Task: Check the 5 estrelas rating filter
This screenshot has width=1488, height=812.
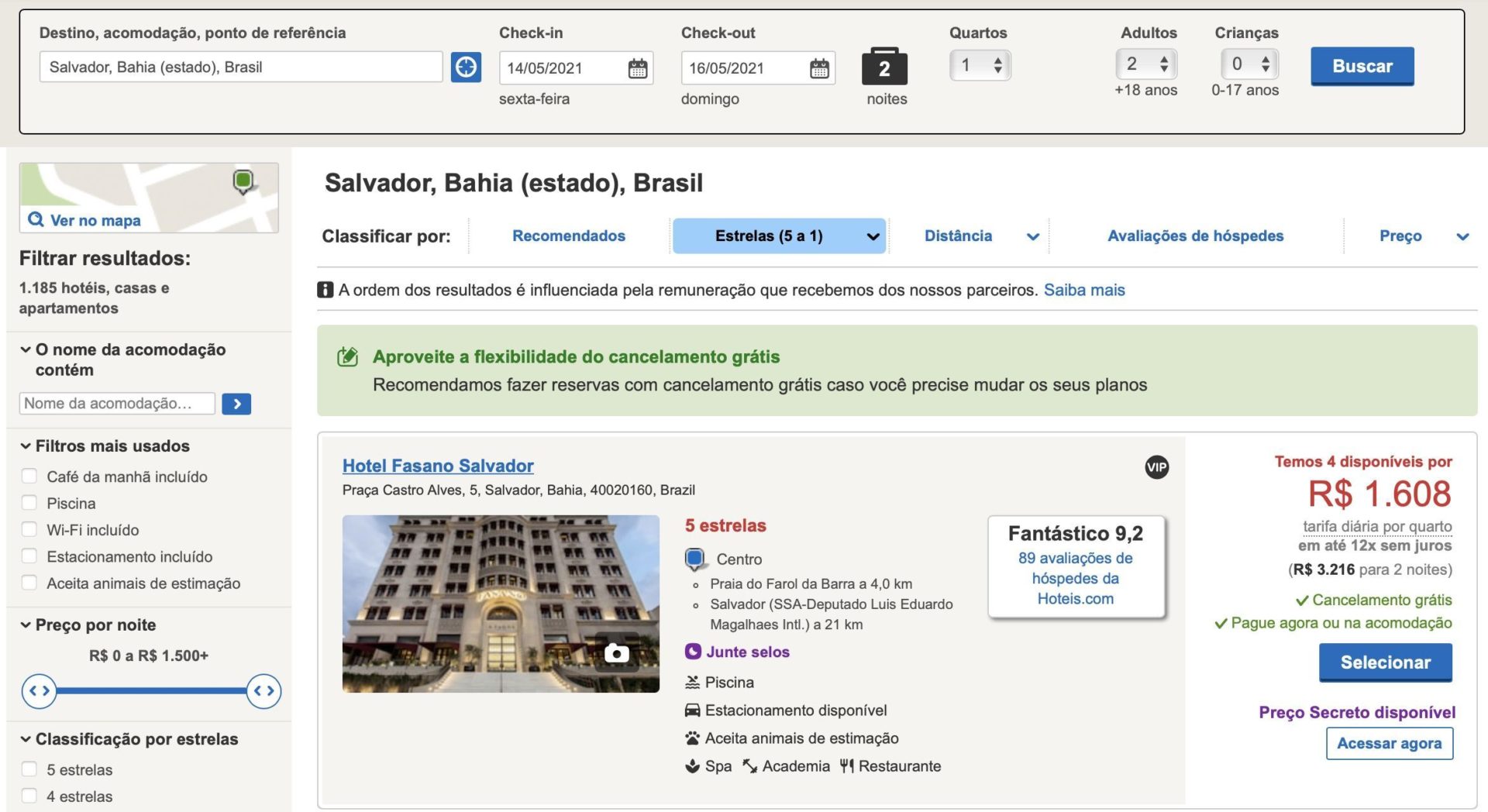Action: click(x=29, y=769)
